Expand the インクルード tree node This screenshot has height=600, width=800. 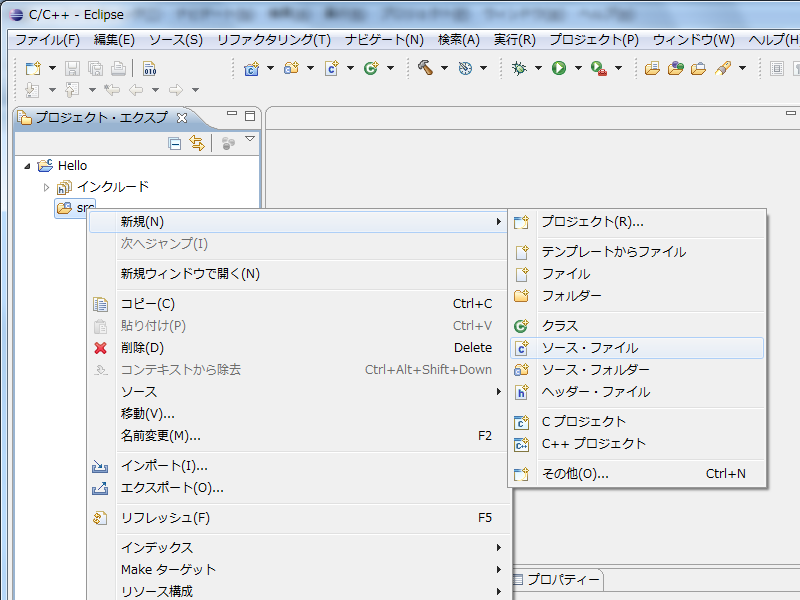coord(46,187)
